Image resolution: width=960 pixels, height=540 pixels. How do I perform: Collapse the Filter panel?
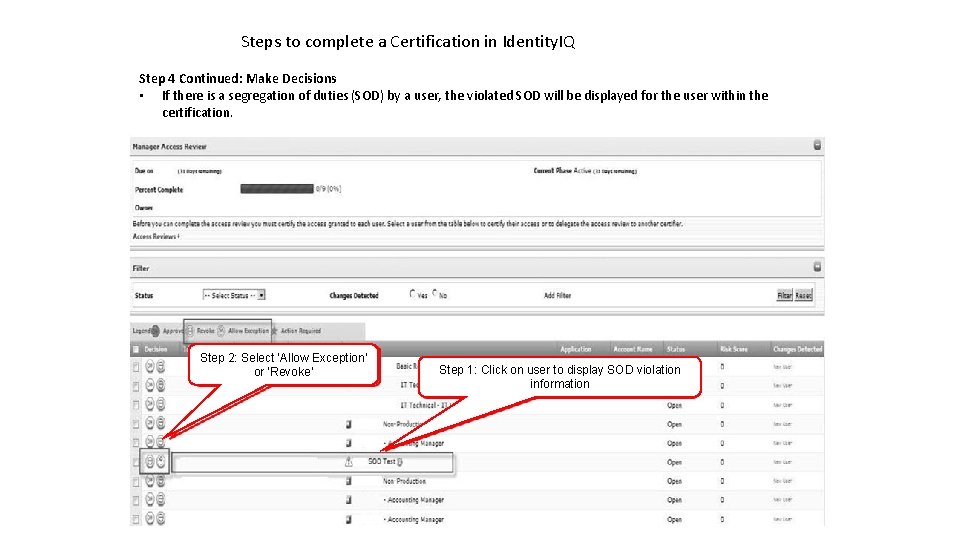point(817,267)
